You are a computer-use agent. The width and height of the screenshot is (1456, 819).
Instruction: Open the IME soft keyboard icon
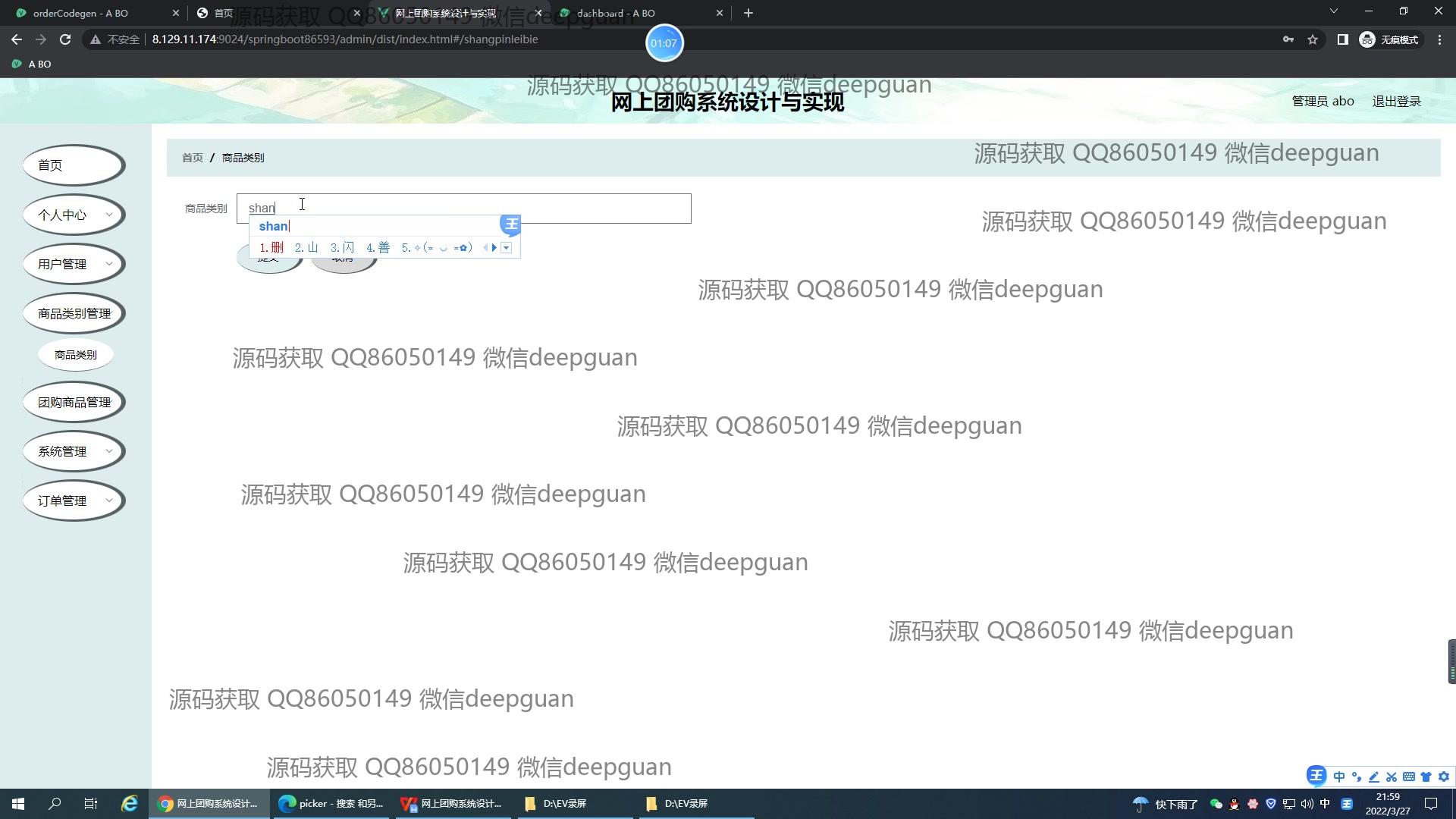point(1408,777)
